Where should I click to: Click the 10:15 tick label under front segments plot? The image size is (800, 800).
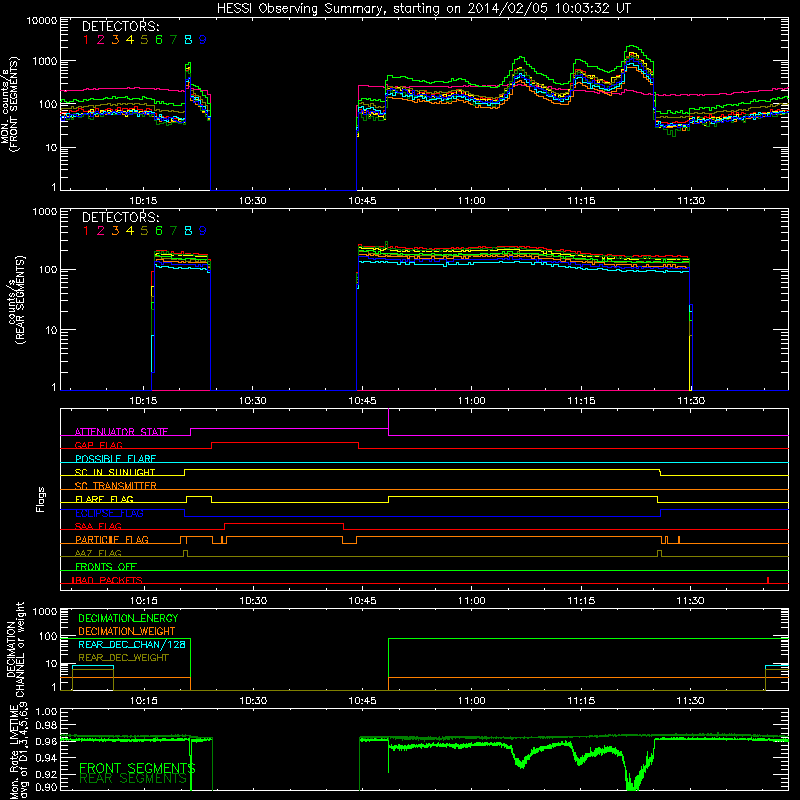[143, 201]
